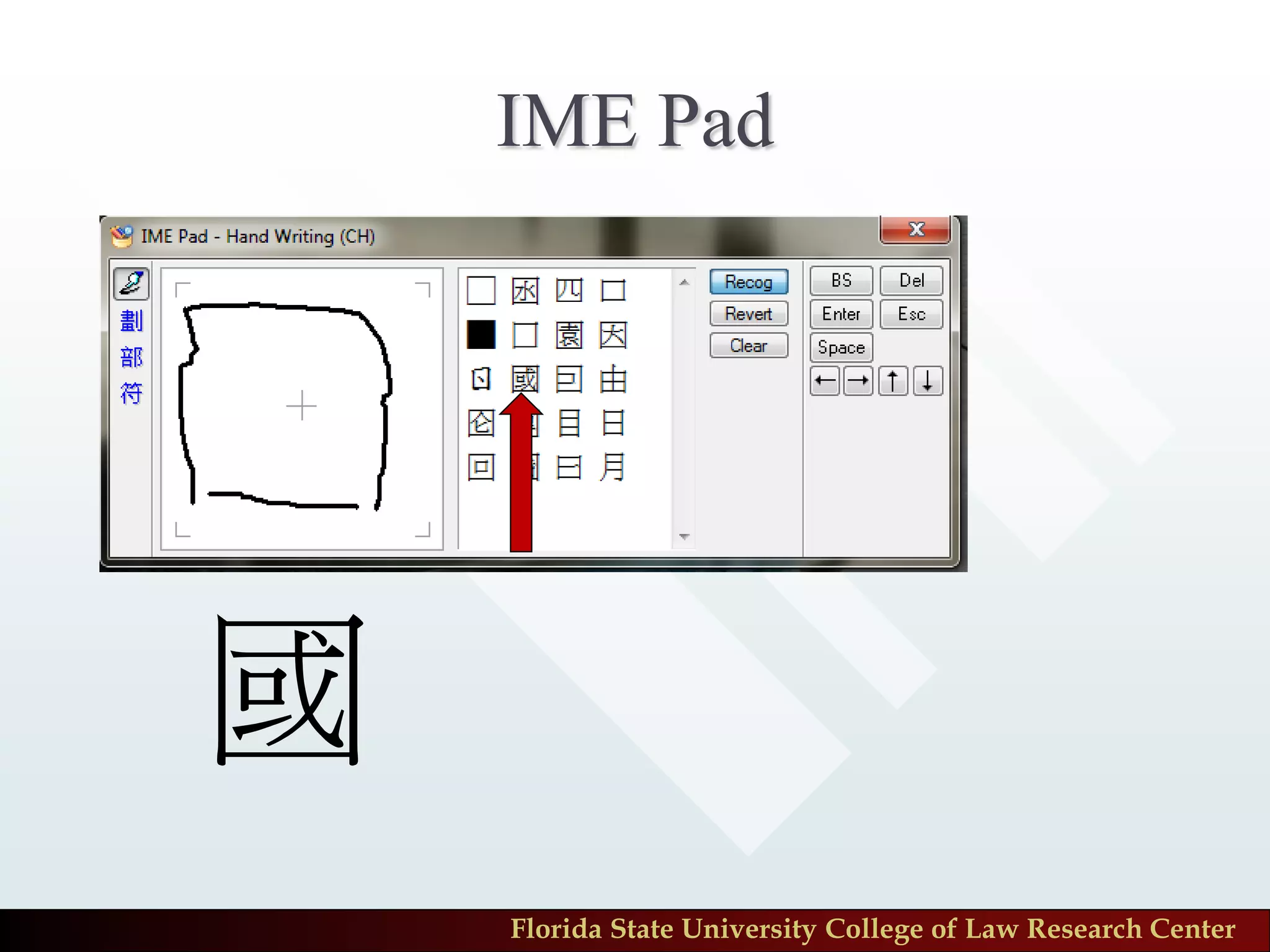Choose the 目 candidate character
This screenshot has height=952, width=1270.
(569, 423)
